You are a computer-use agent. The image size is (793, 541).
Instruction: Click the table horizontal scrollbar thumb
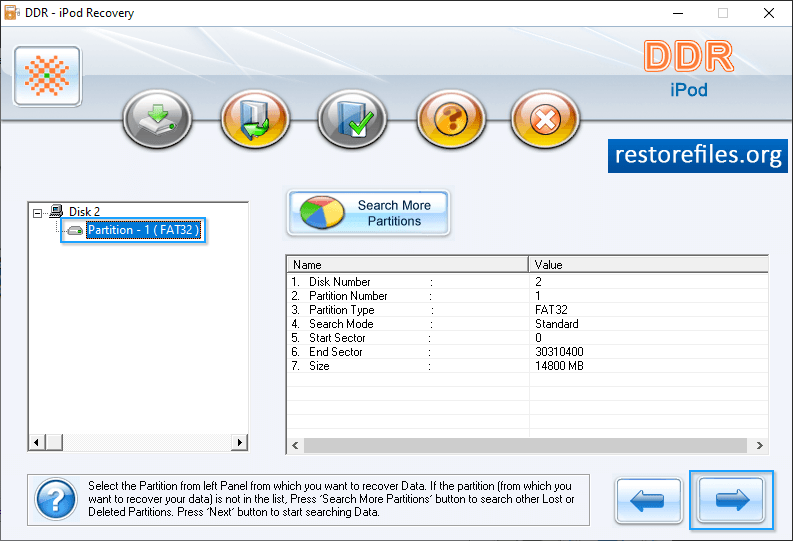(525, 445)
